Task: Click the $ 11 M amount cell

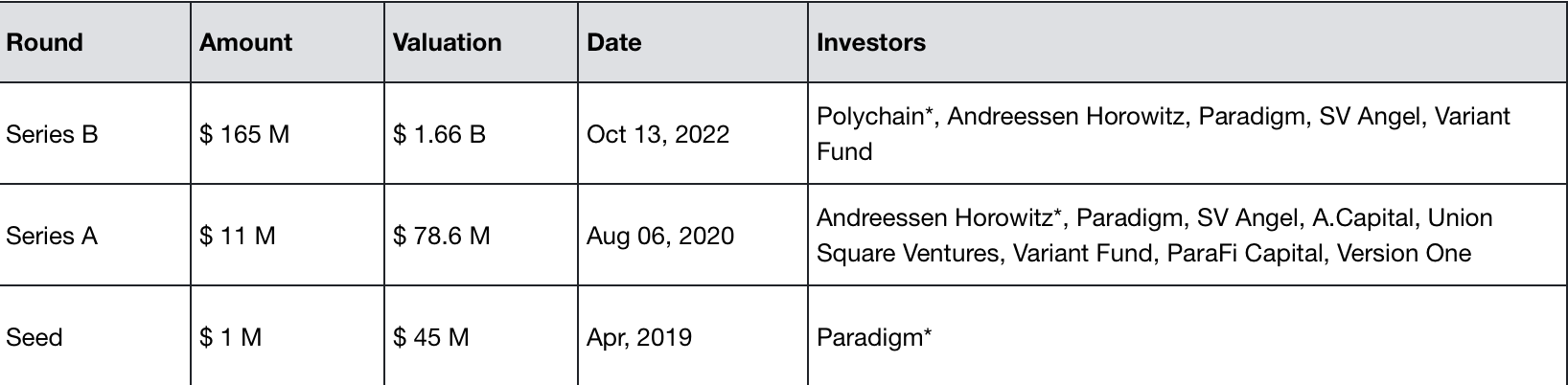Action: (238, 236)
